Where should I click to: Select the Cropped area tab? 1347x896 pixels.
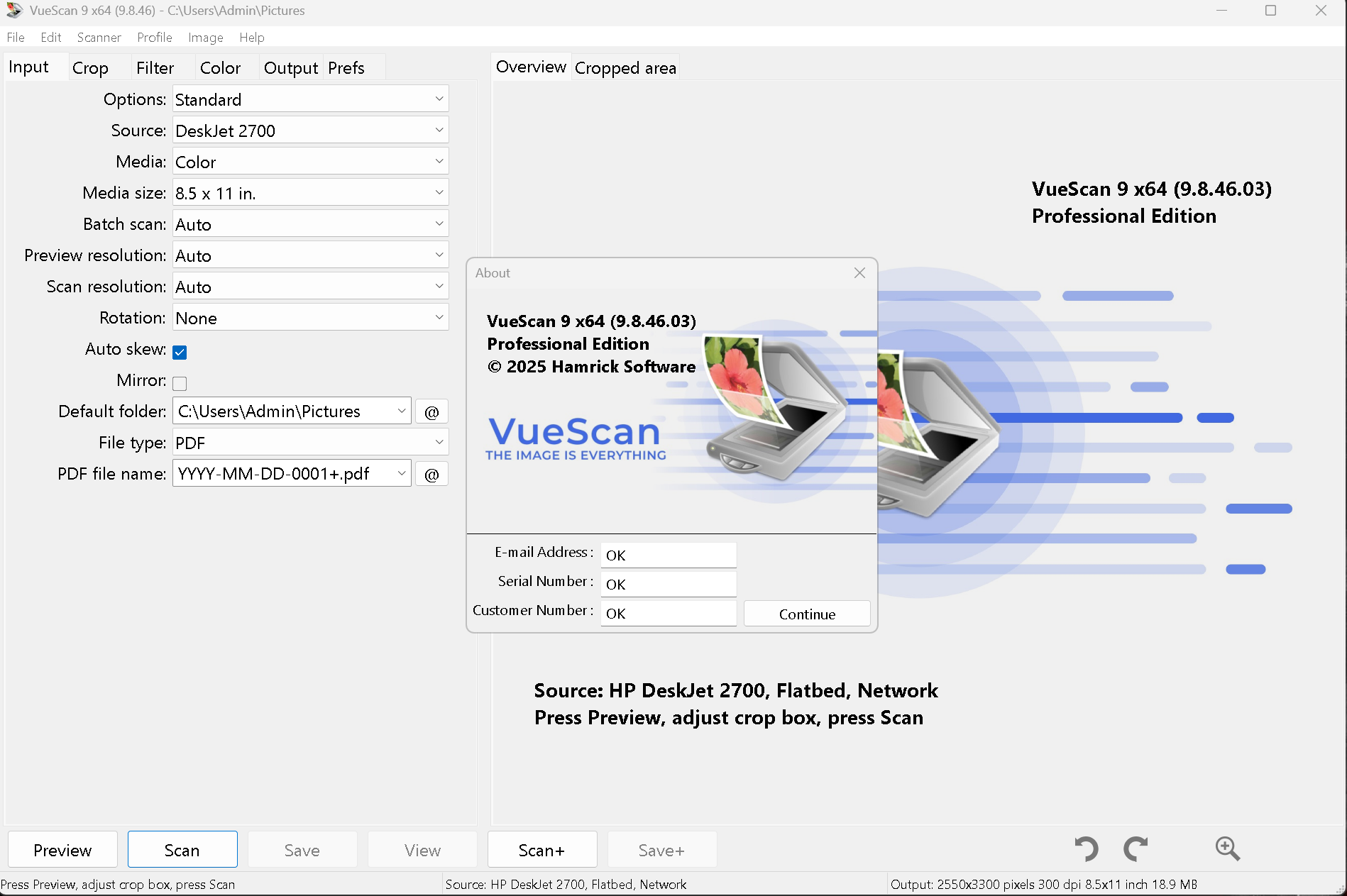click(x=625, y=68)
